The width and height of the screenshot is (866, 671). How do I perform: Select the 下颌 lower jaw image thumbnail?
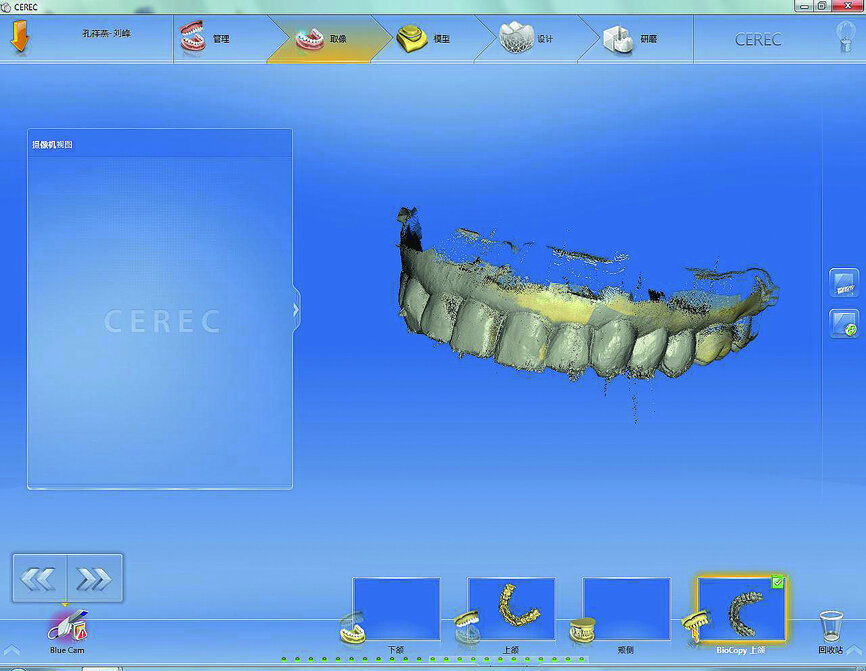pos(396,609)
